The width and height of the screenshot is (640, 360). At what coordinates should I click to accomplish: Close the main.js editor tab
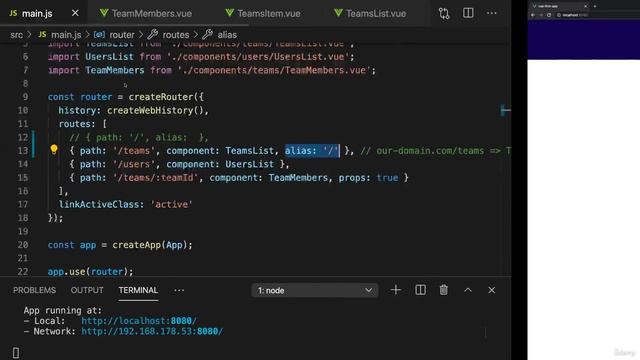tap(75, 13)
